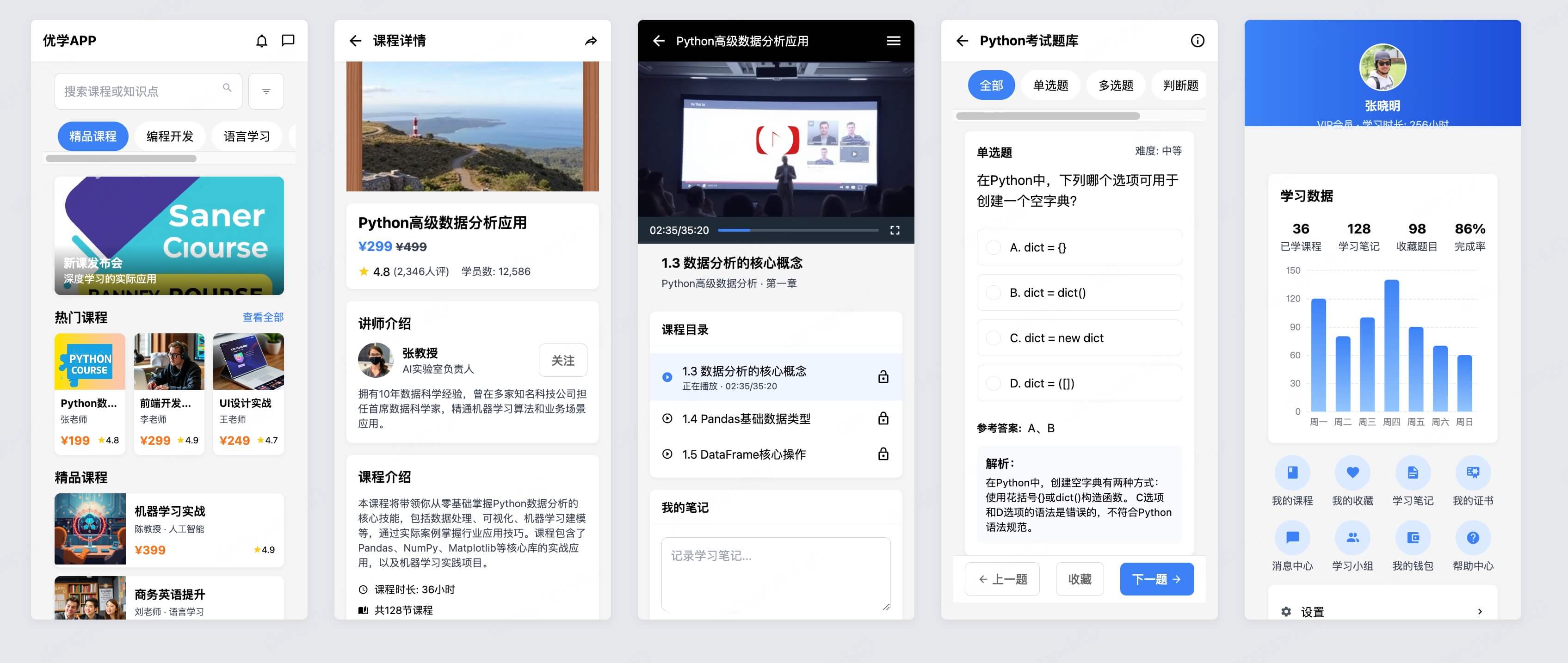This screenshot has height=663, width=1568.
Task: Expand the 设置 row chevron
Action: click(1480, 612)
